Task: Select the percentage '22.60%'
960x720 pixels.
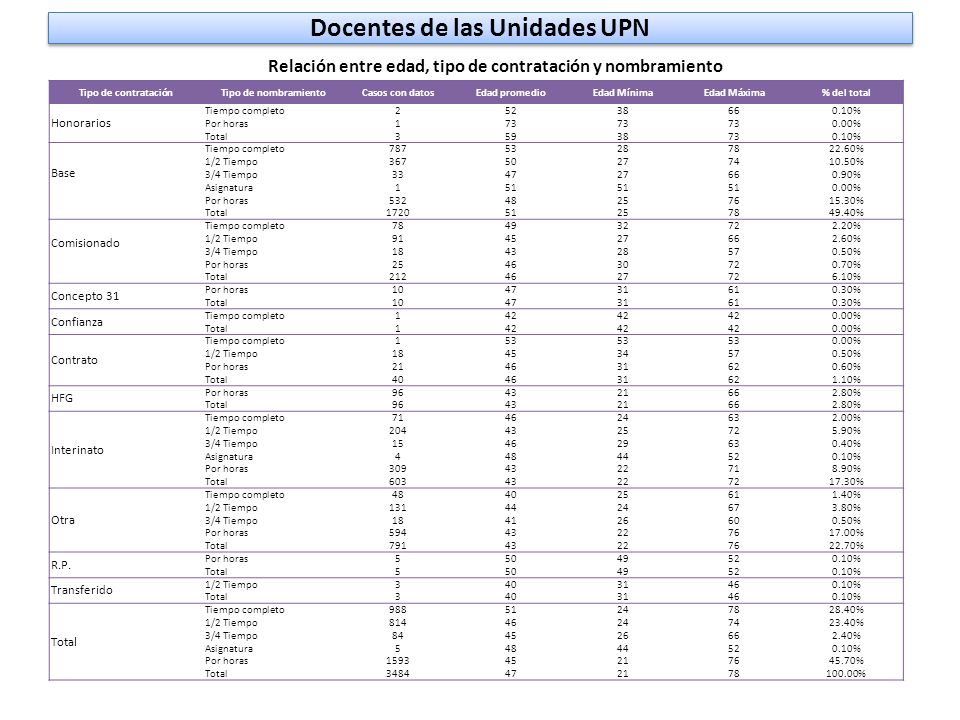Action: pyautogui.click(x=846, y=149)
